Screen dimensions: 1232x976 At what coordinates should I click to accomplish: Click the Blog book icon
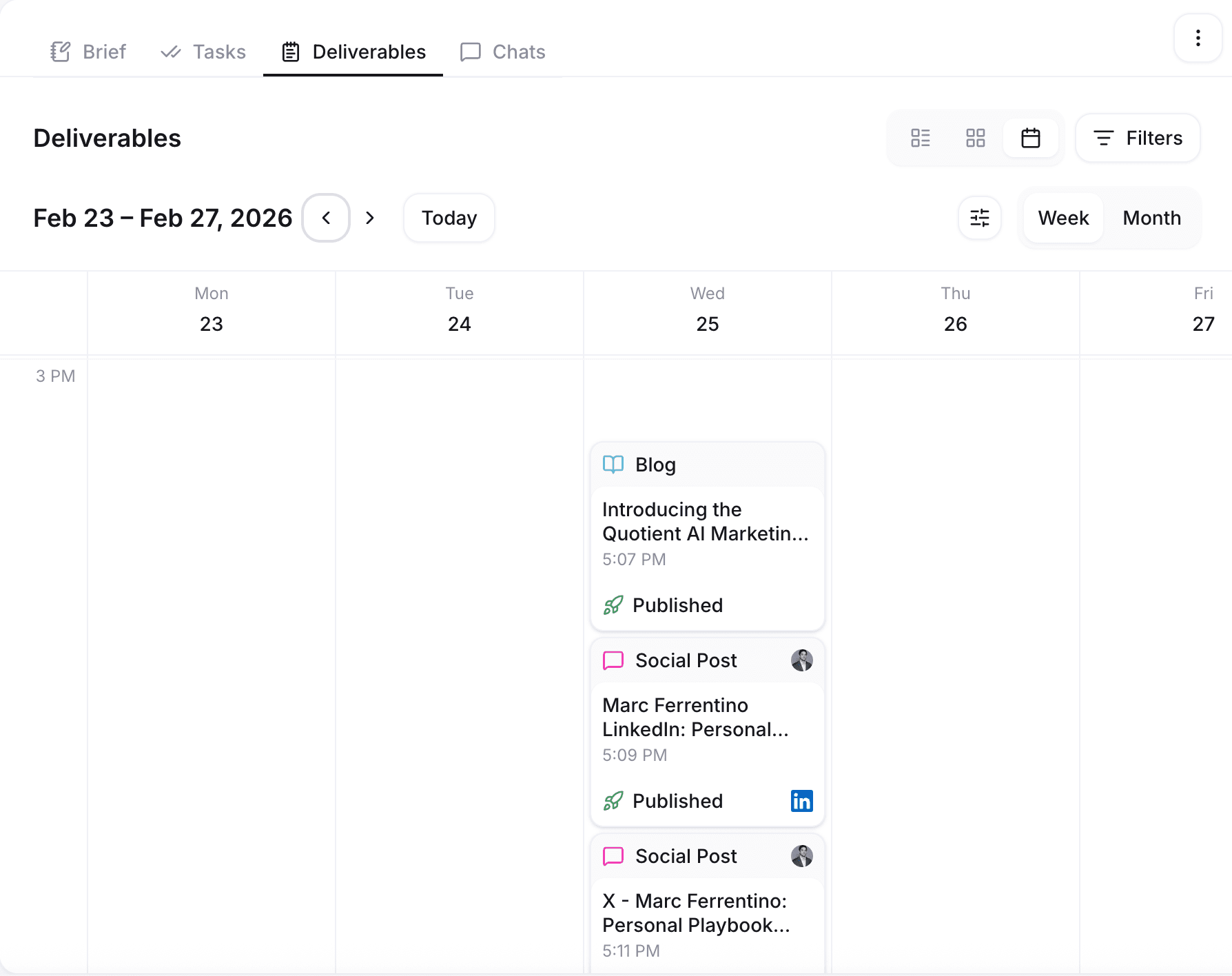click(613, 465)
